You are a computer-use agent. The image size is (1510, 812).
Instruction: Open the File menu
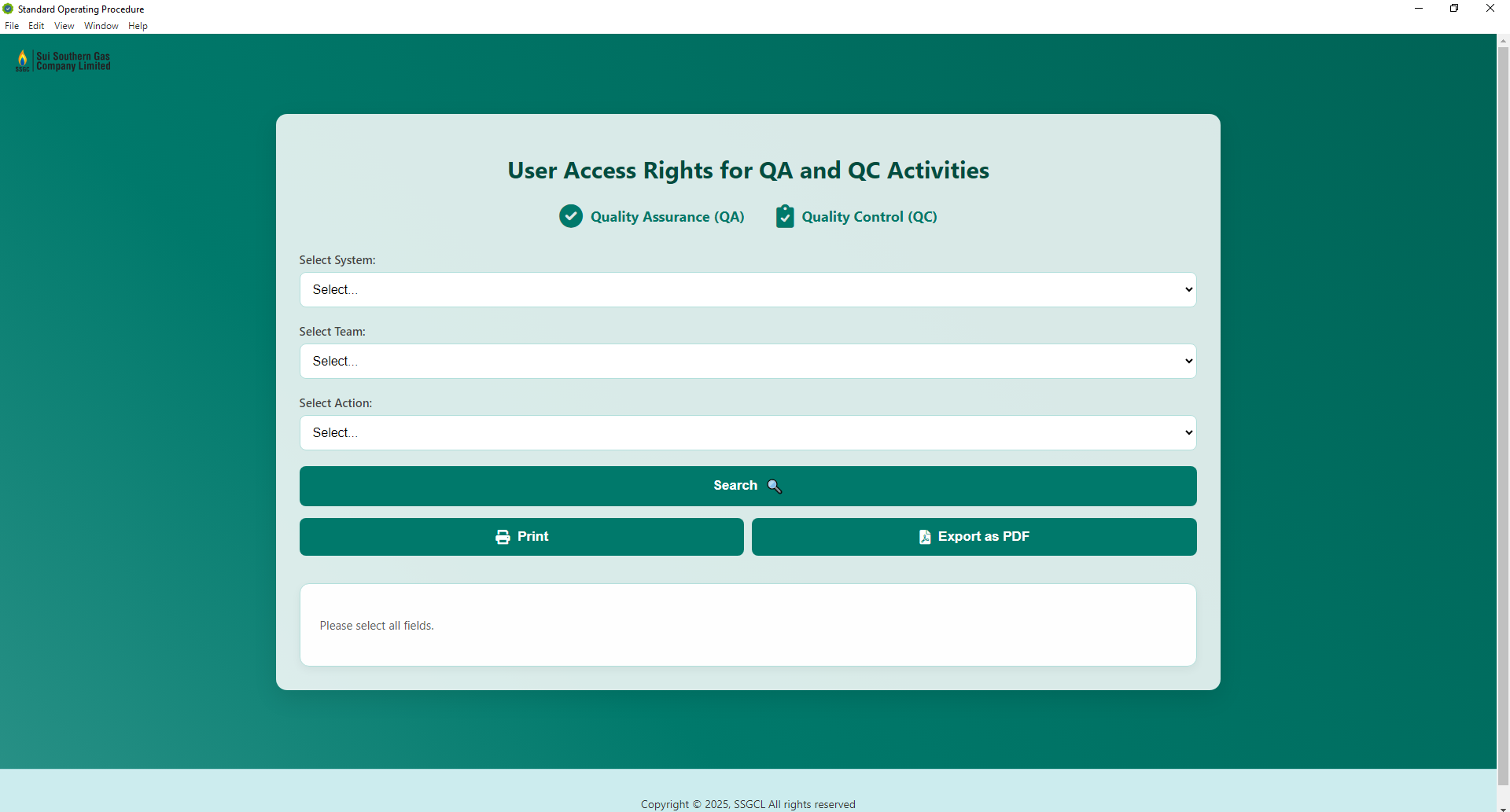coord(12,25)
